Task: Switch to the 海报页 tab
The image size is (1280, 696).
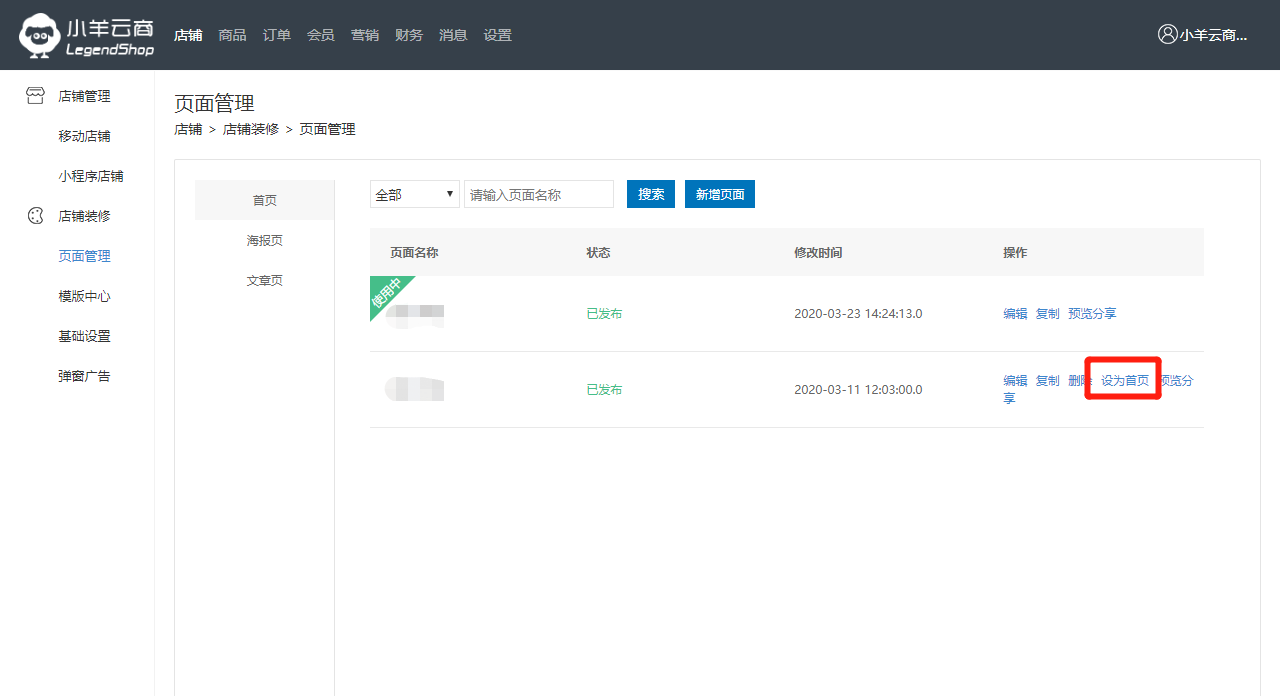Action: tap(265, 240)
